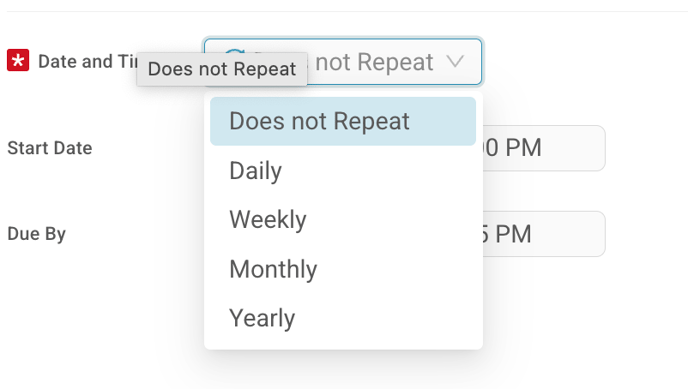The height and width of the screenshot is (389, 688).
Task: Select the highlighted Does not Repeat option
Action: coord(343,121)
